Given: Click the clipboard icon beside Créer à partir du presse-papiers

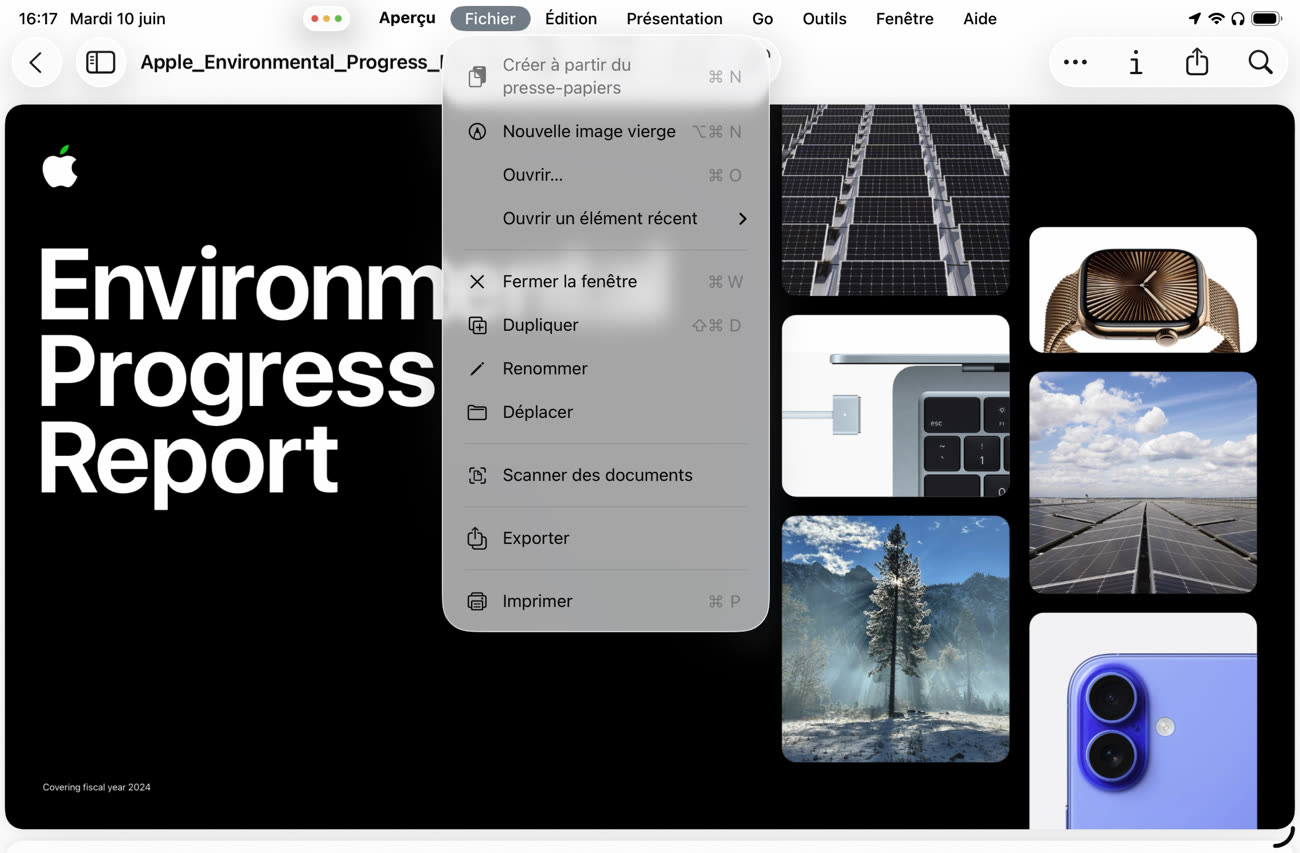Looking at the screenshot, I should point(477,76).
